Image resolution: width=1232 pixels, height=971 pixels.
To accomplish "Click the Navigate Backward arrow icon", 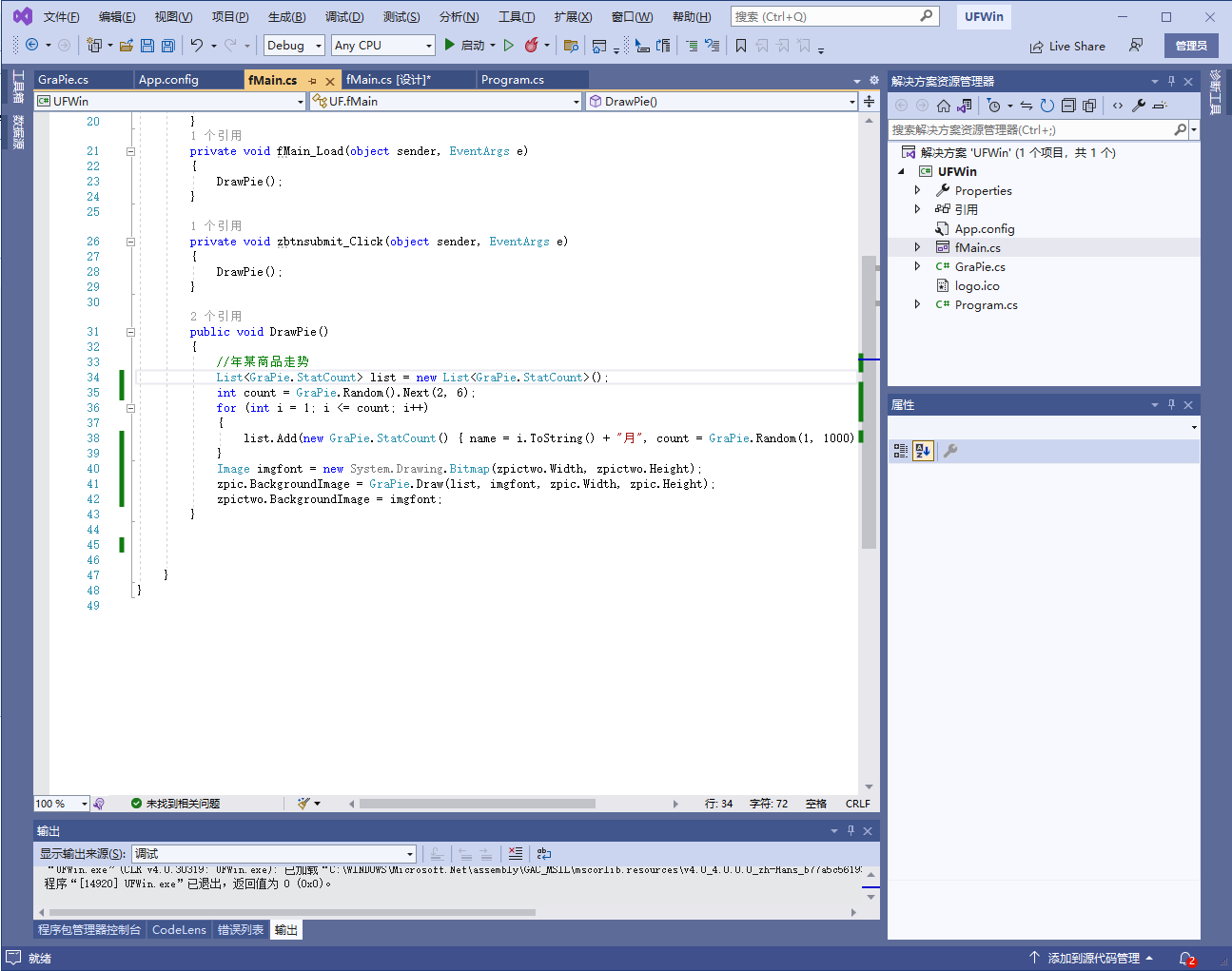I will coord(32,45).
